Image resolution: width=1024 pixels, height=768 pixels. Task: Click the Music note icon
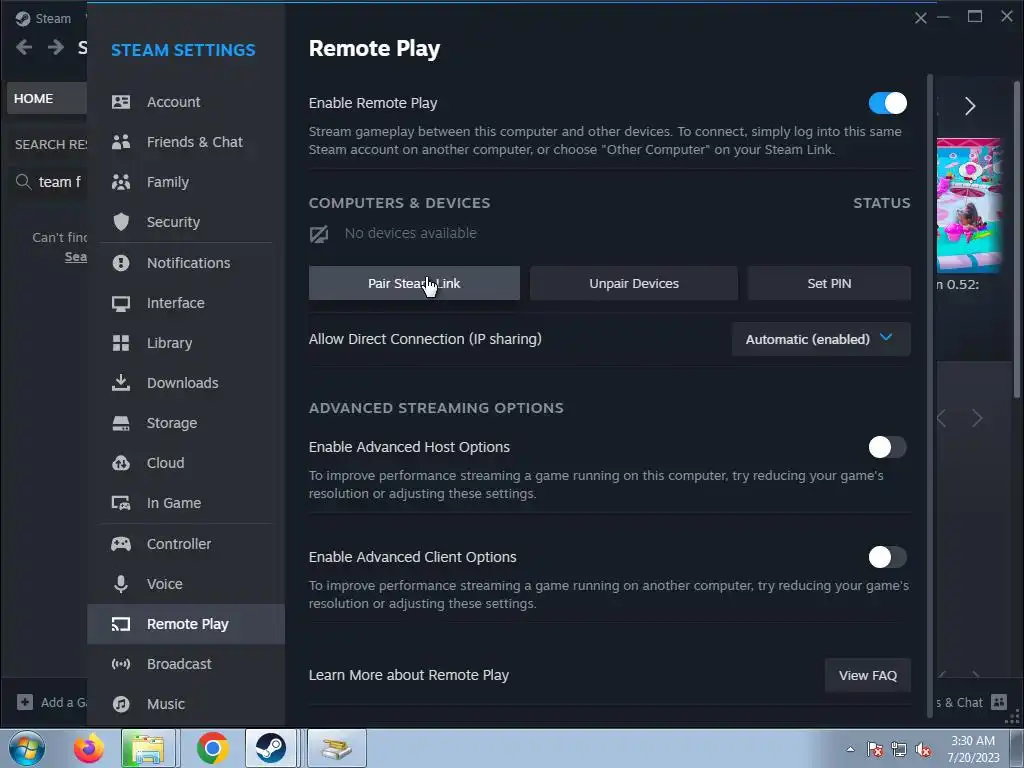click(121, 704)
